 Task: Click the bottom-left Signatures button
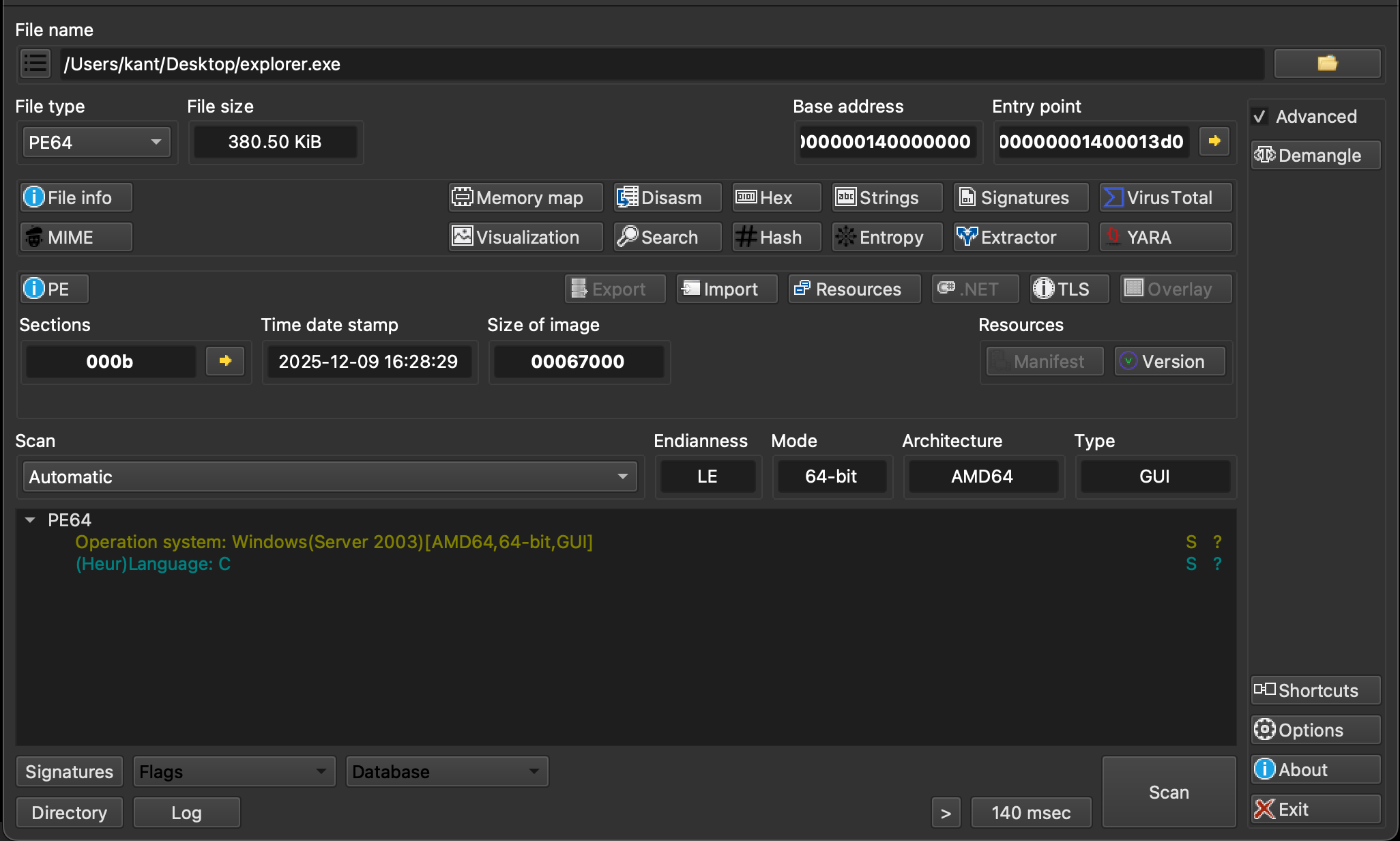point(69,771)
